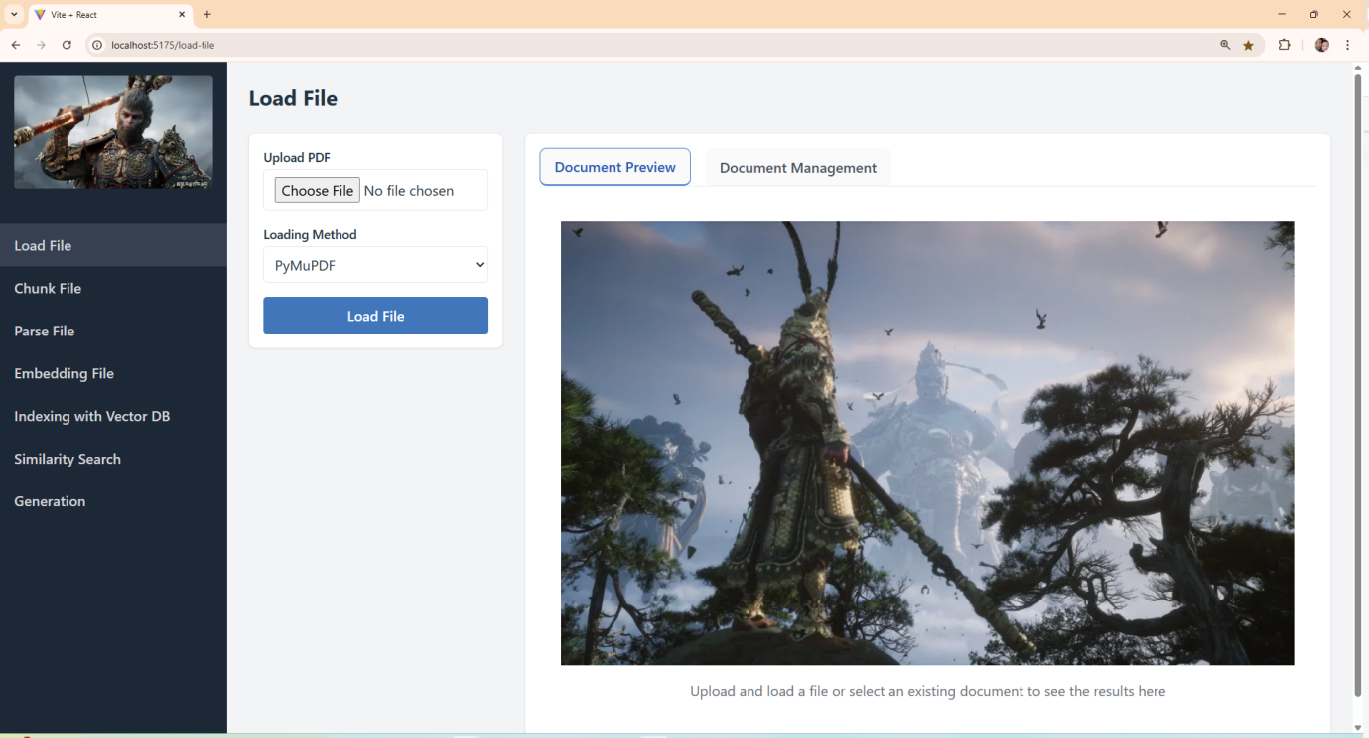
Task: Click the Choose File button
Action: [317, 191]
